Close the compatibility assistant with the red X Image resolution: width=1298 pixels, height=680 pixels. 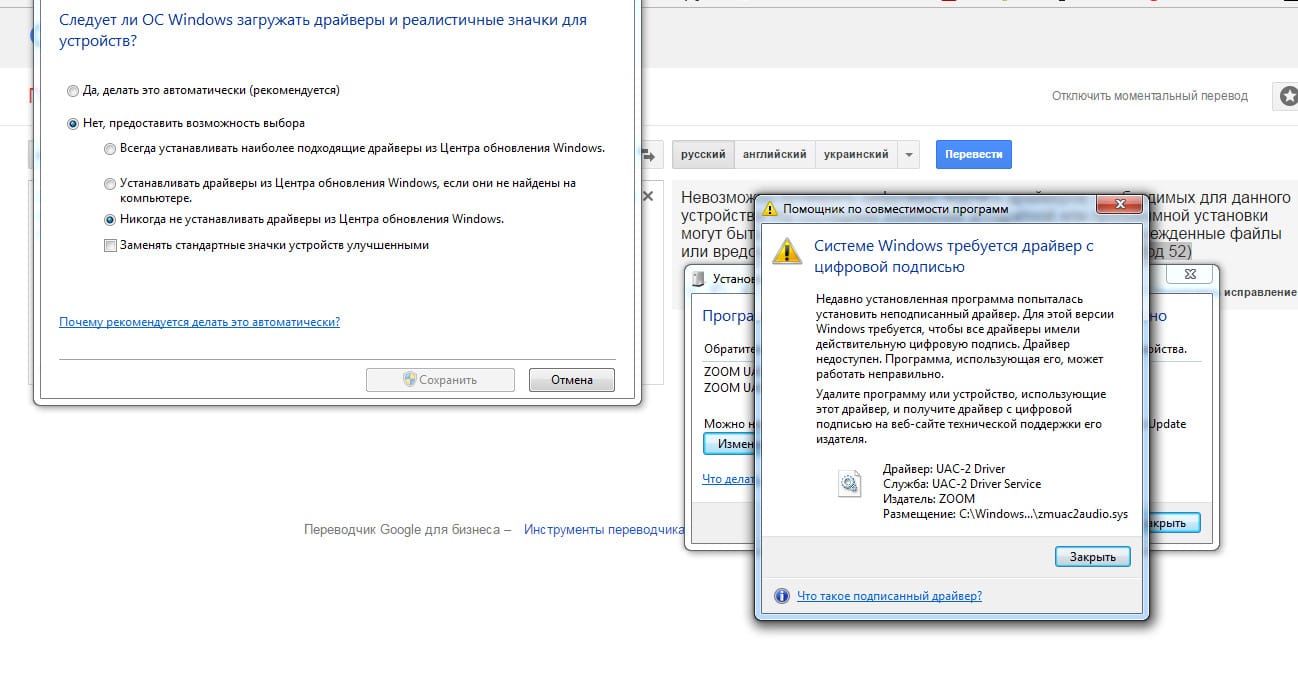coord(1120,205)
